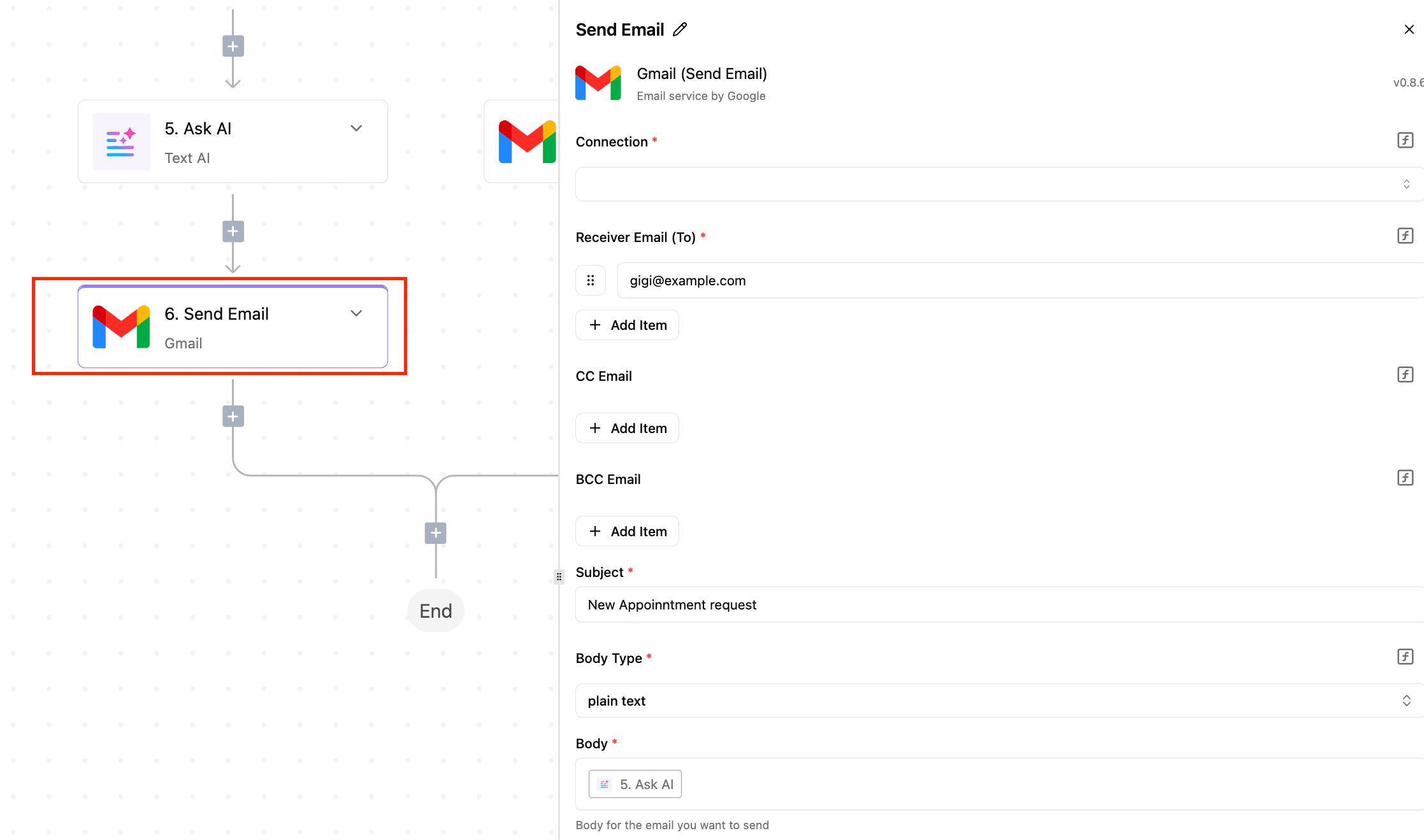Add Item under Receiver Email (To)

[x=627, y=325]
